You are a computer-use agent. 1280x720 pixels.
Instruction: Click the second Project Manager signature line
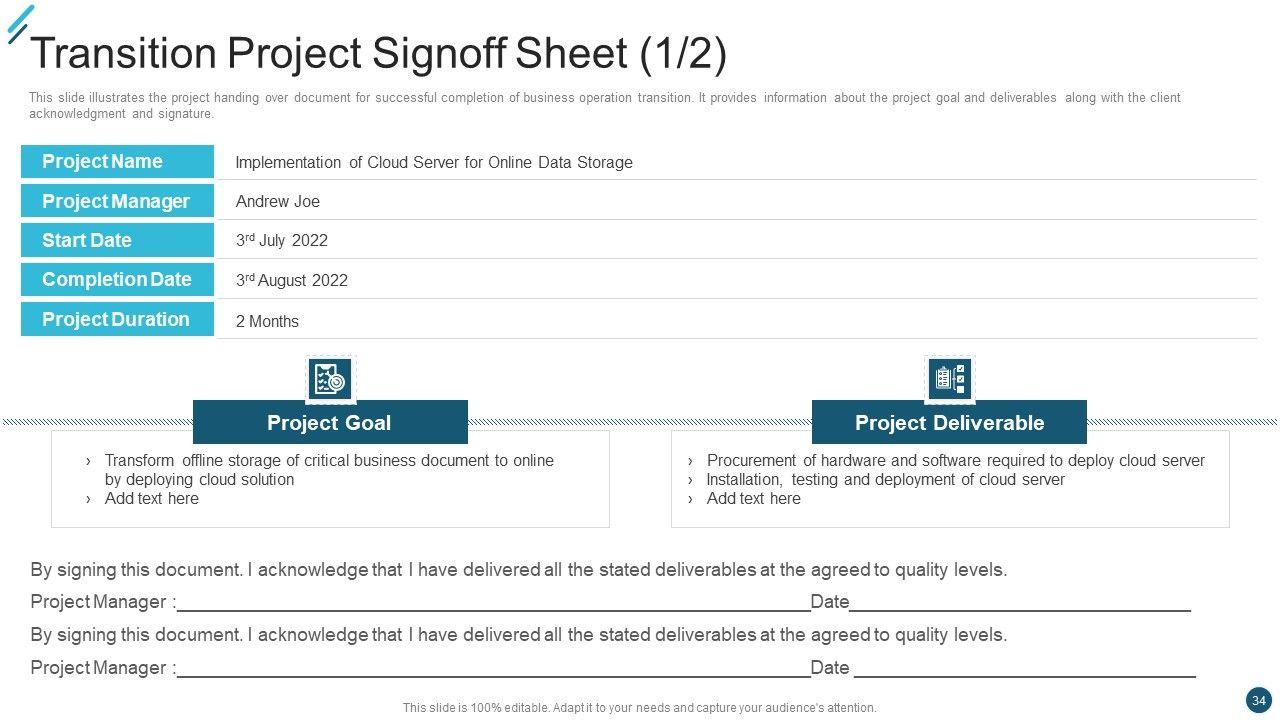click(x=493, y=673)
